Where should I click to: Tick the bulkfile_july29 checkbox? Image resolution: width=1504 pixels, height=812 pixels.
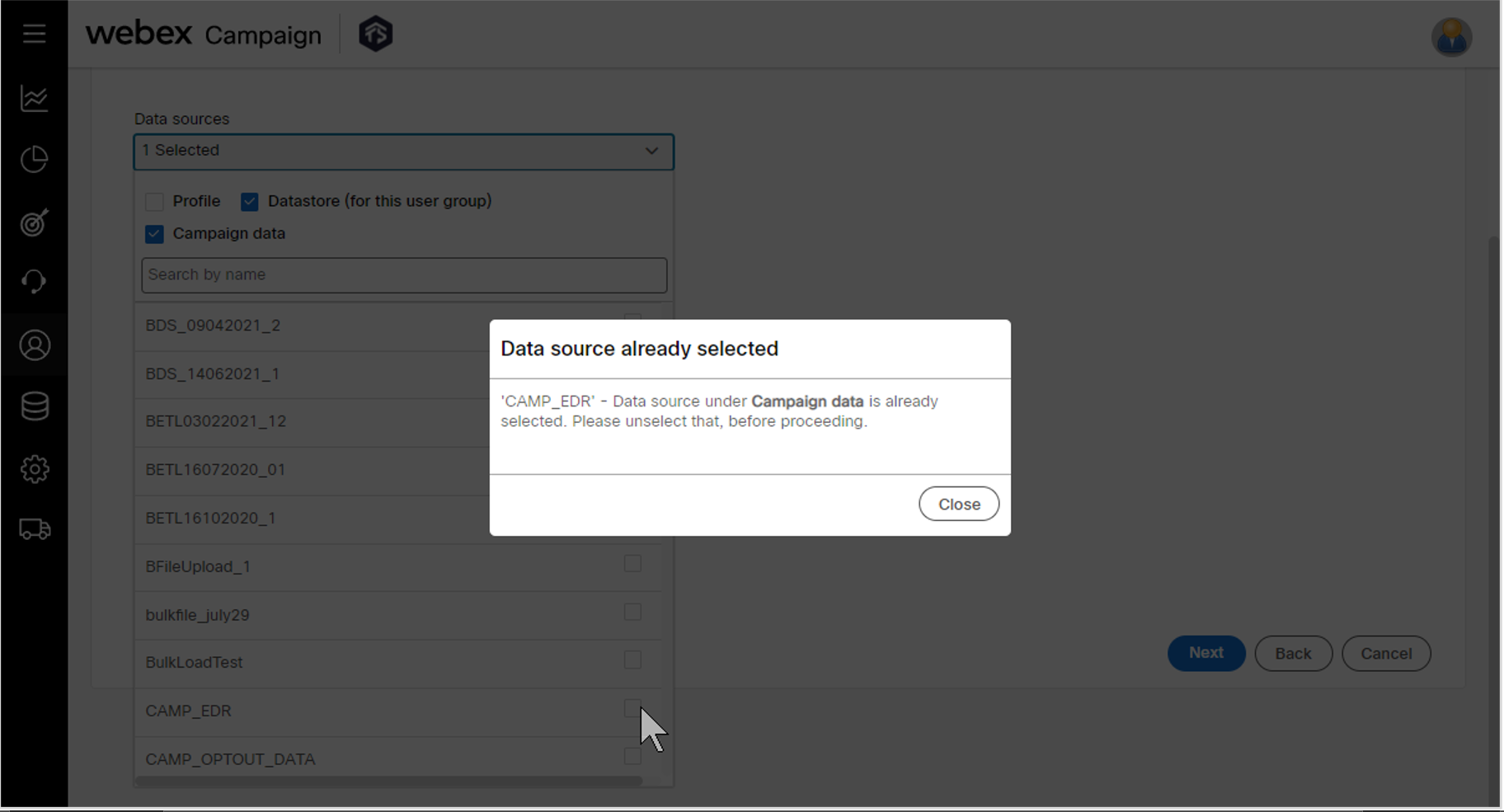(632, 612)
